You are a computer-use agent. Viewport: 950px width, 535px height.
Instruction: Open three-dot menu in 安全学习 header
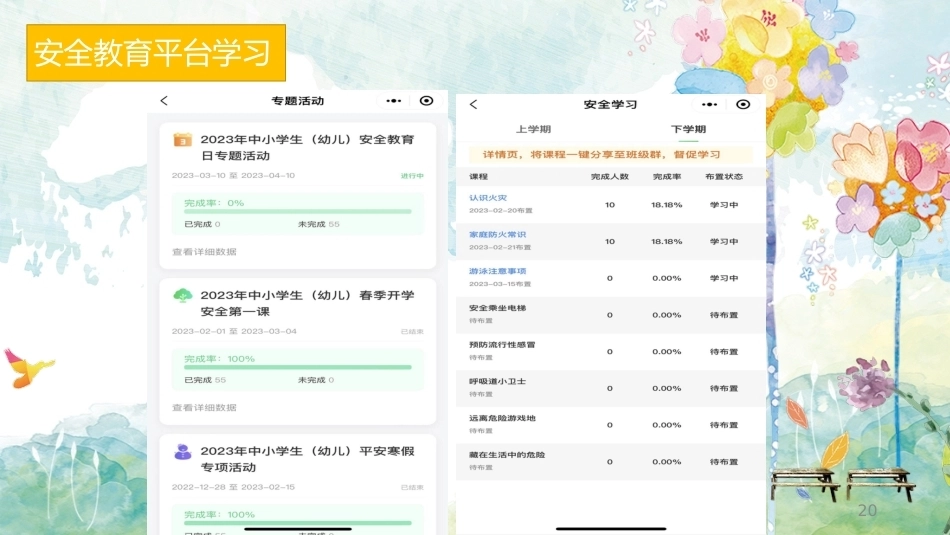[709, 105]
